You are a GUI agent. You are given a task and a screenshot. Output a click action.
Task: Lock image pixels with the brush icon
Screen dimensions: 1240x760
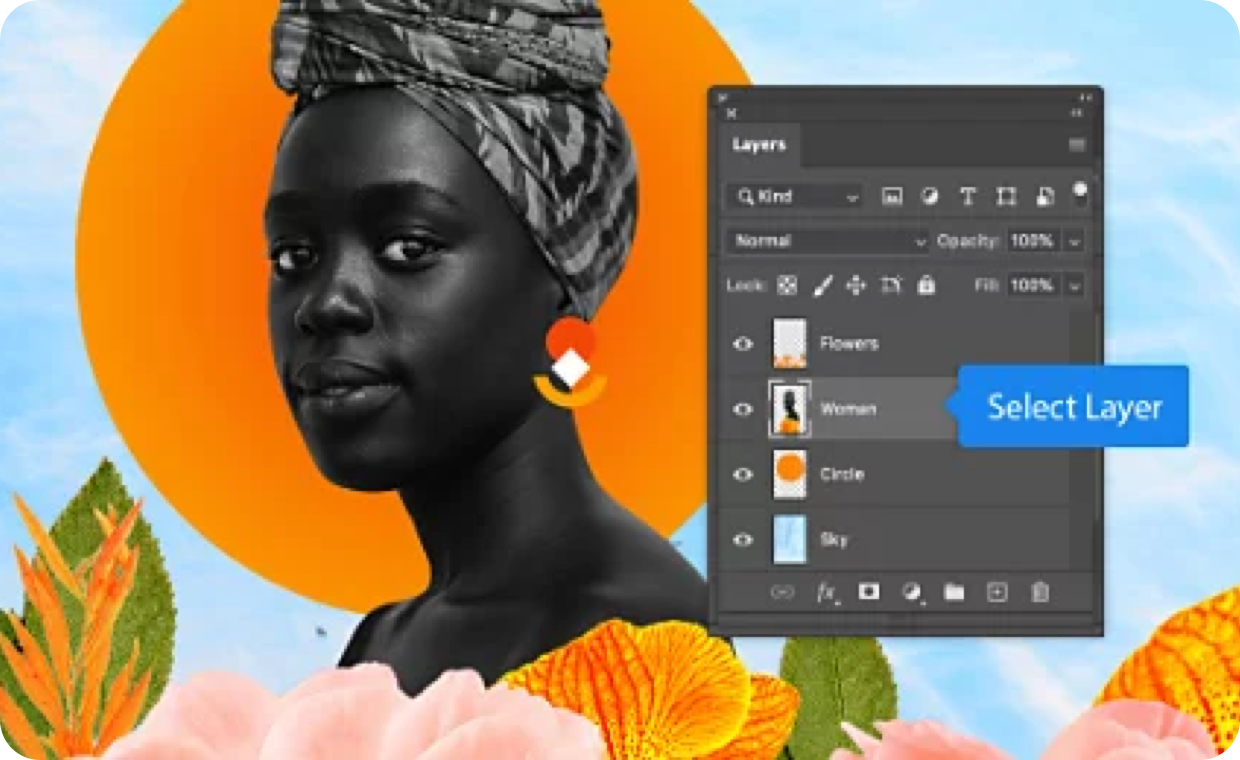pyautogui.click(x=822, y=286)
